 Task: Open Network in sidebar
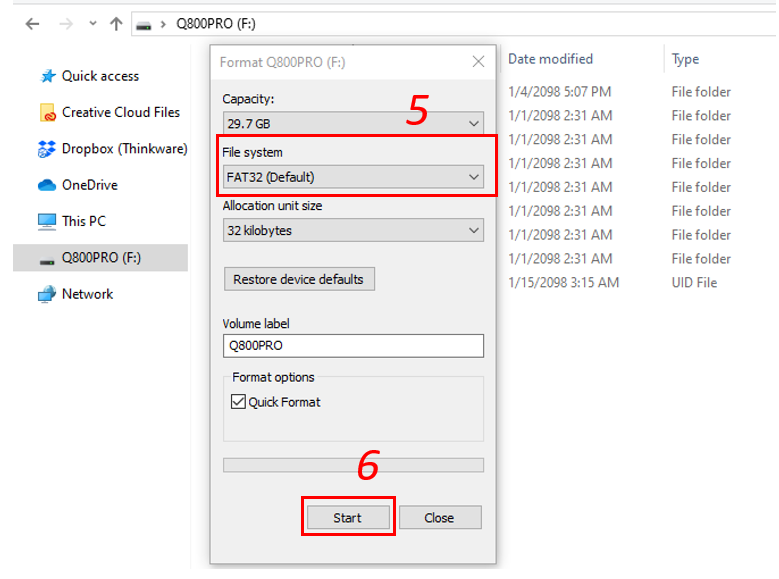point(87,294)
